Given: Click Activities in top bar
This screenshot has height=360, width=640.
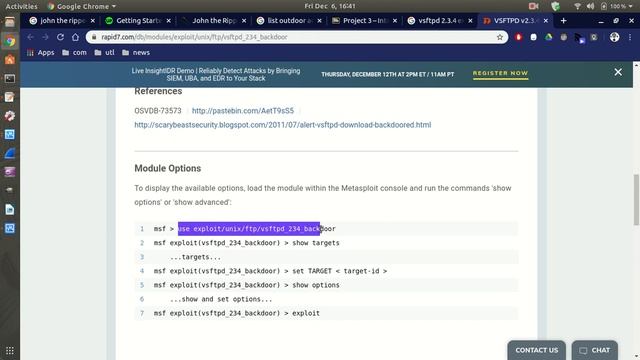Looking at the screenshot, I should pos(21,6).
